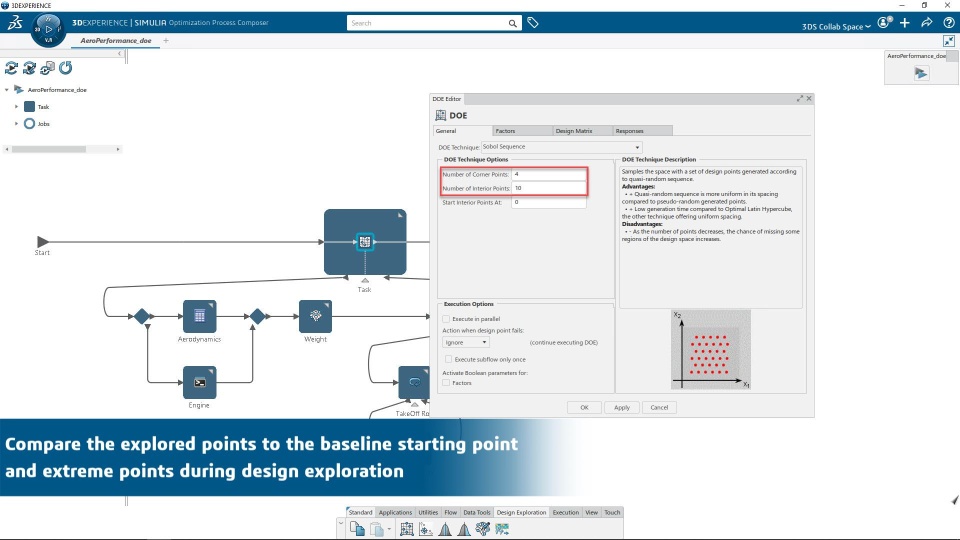Open the Standard toolbar tab
Screen dimensions: 960x540
point(360,512)
